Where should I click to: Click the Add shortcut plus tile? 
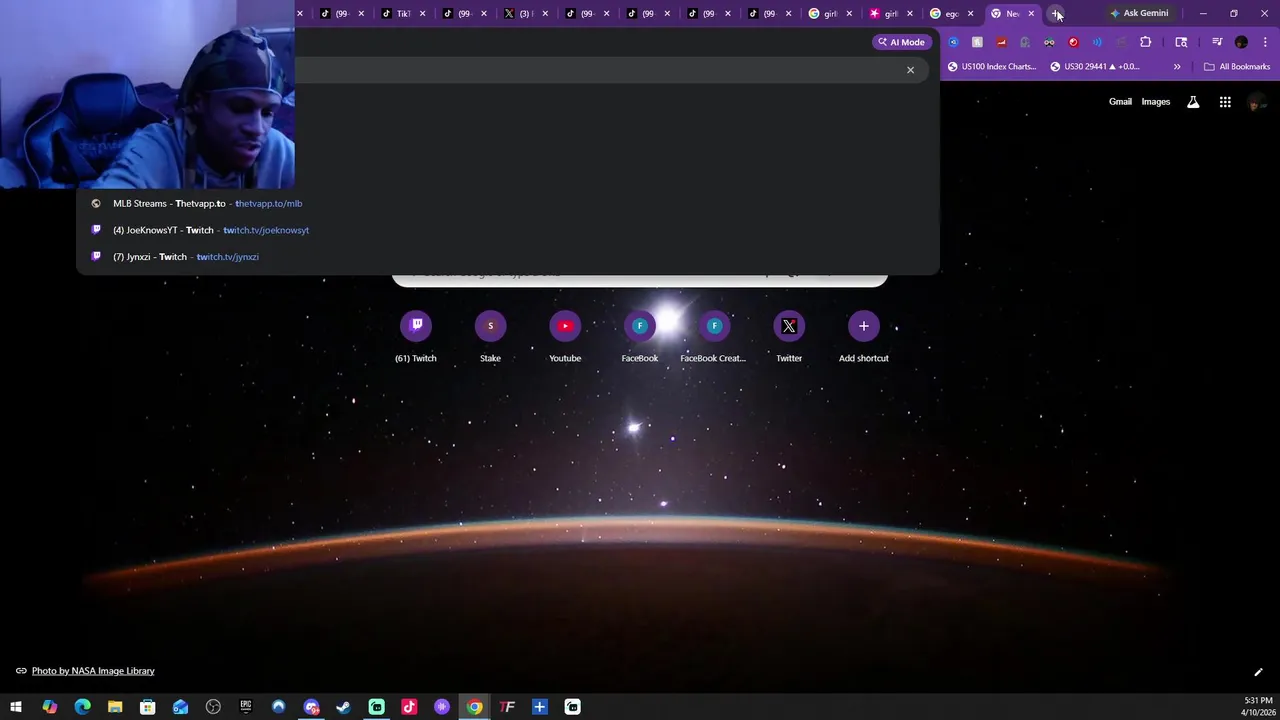[x=863, y=337]
